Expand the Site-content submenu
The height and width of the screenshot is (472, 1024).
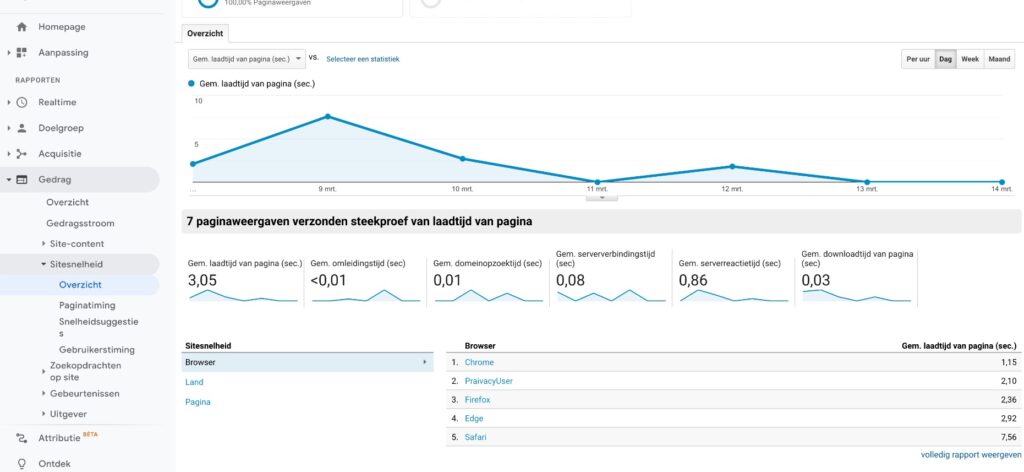(44, 244)
